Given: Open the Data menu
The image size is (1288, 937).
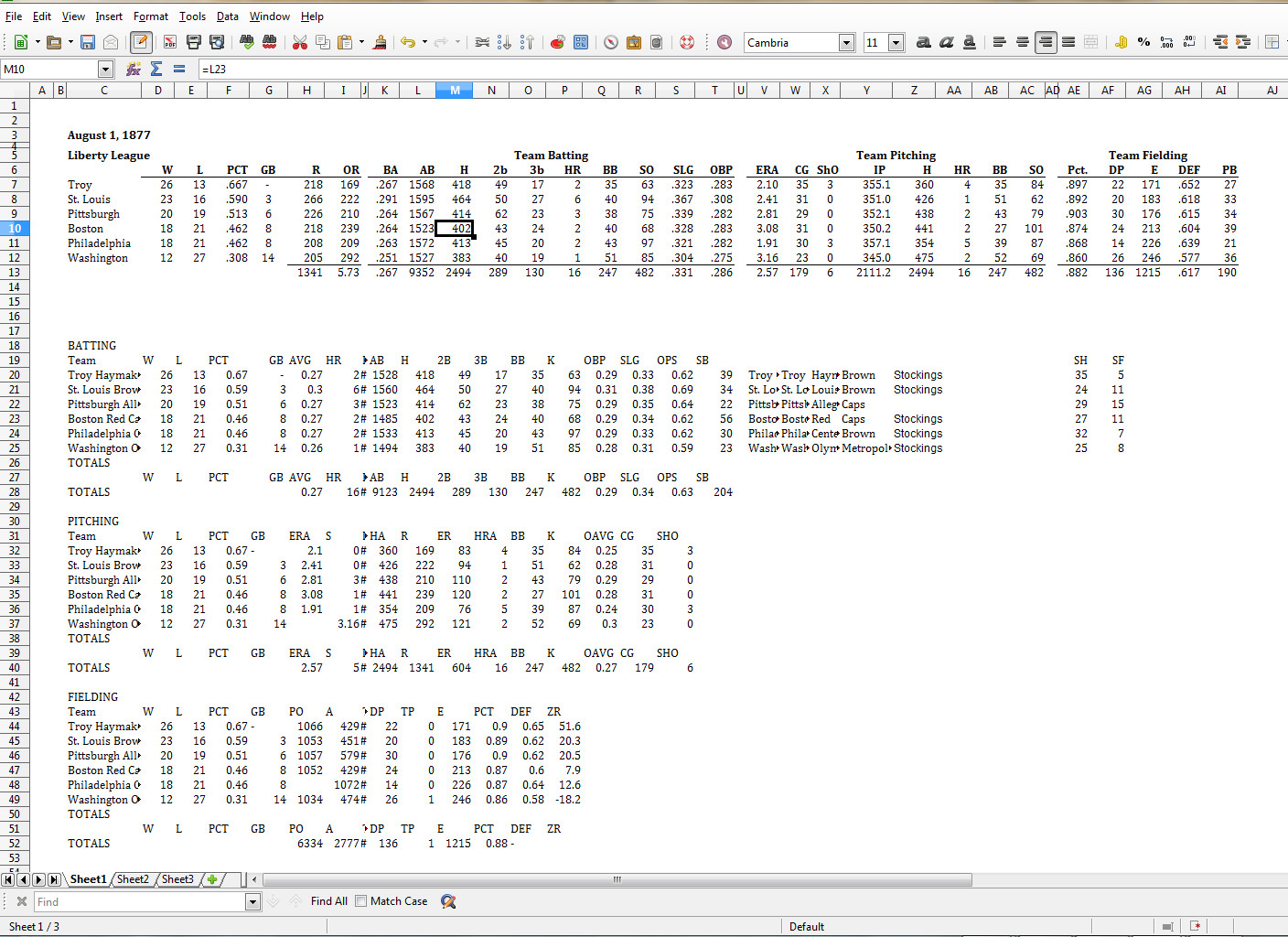Looking at the screenshot, I should (x=227, y=16).
